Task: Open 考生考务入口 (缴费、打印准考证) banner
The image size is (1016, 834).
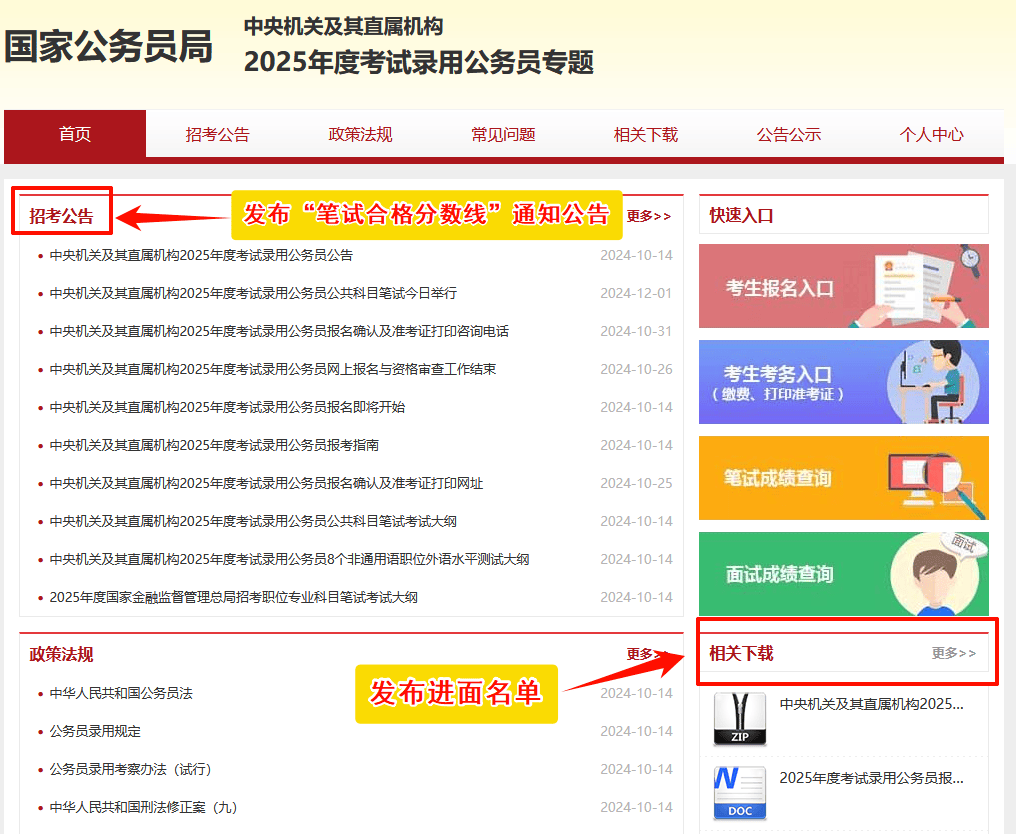Action: pos(844,382)
